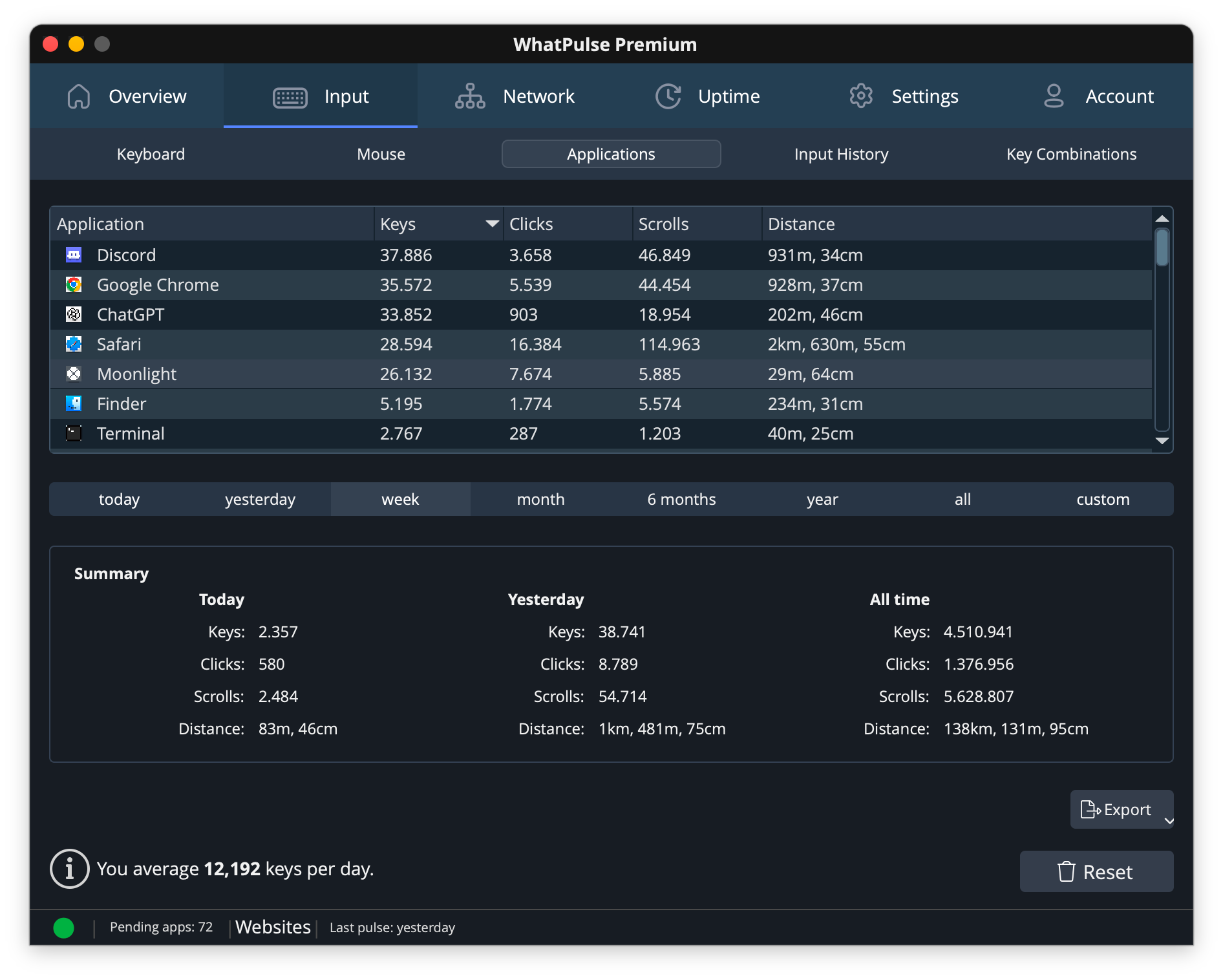Click the Safari compass icon in table

(74, 344)
